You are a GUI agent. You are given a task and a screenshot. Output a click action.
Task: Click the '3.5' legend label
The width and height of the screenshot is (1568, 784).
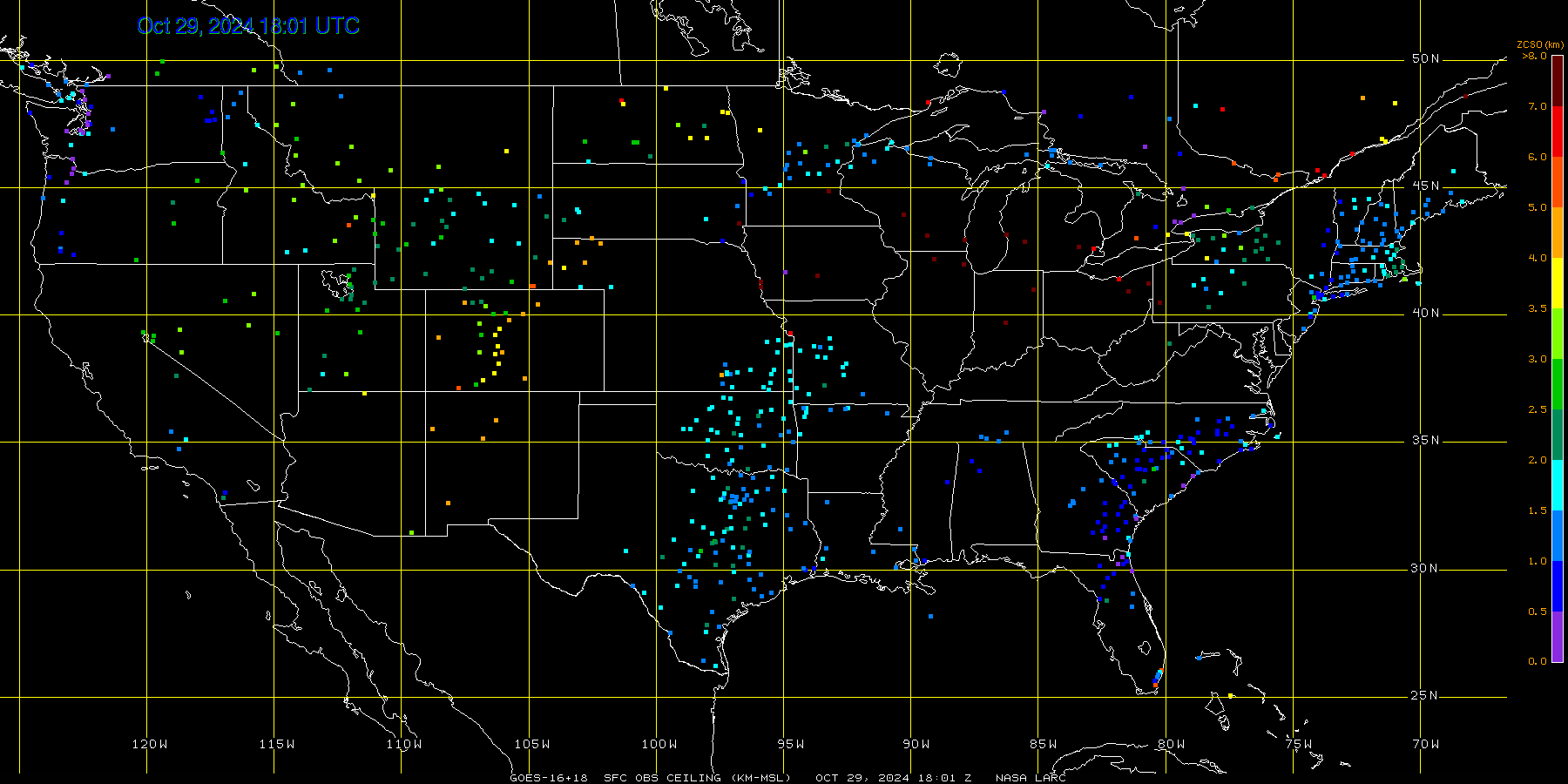pos(1538,308)
